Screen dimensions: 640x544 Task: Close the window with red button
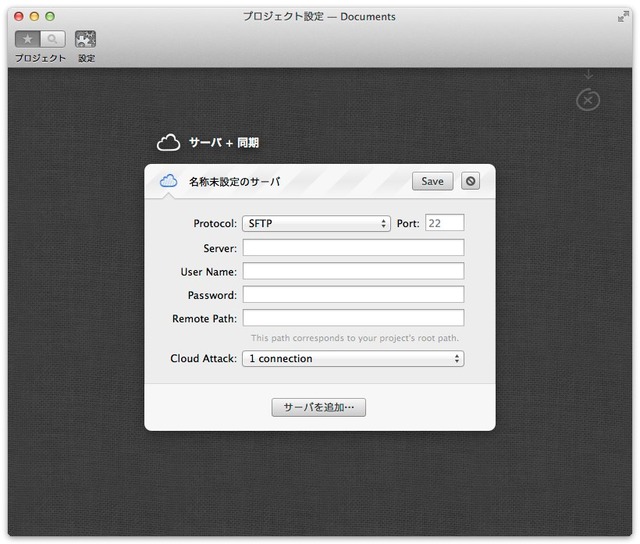(x=19, y=16)
